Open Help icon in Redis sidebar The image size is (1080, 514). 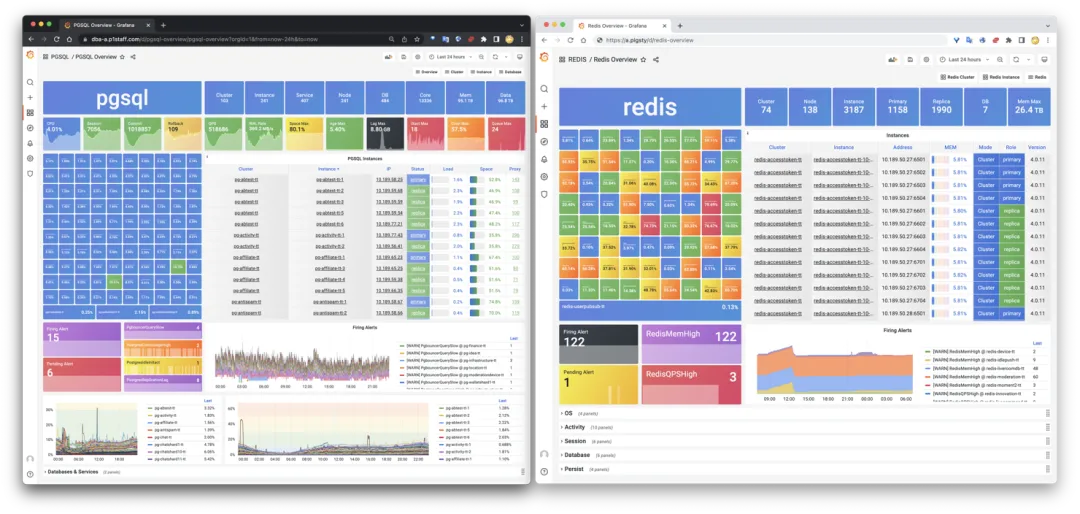[544, 472]
